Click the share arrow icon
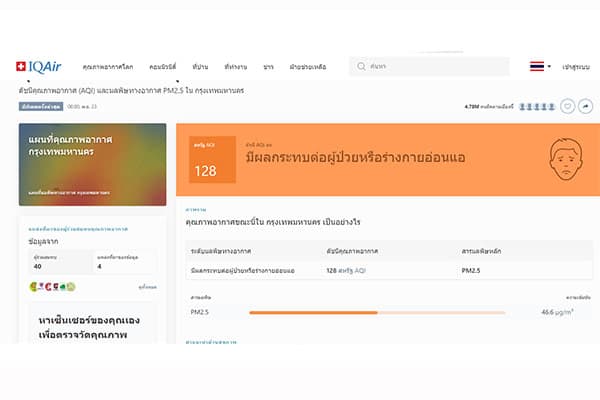The height and width of the screenshot is (400, 600). pyautogui.click(x=585, y=105)
